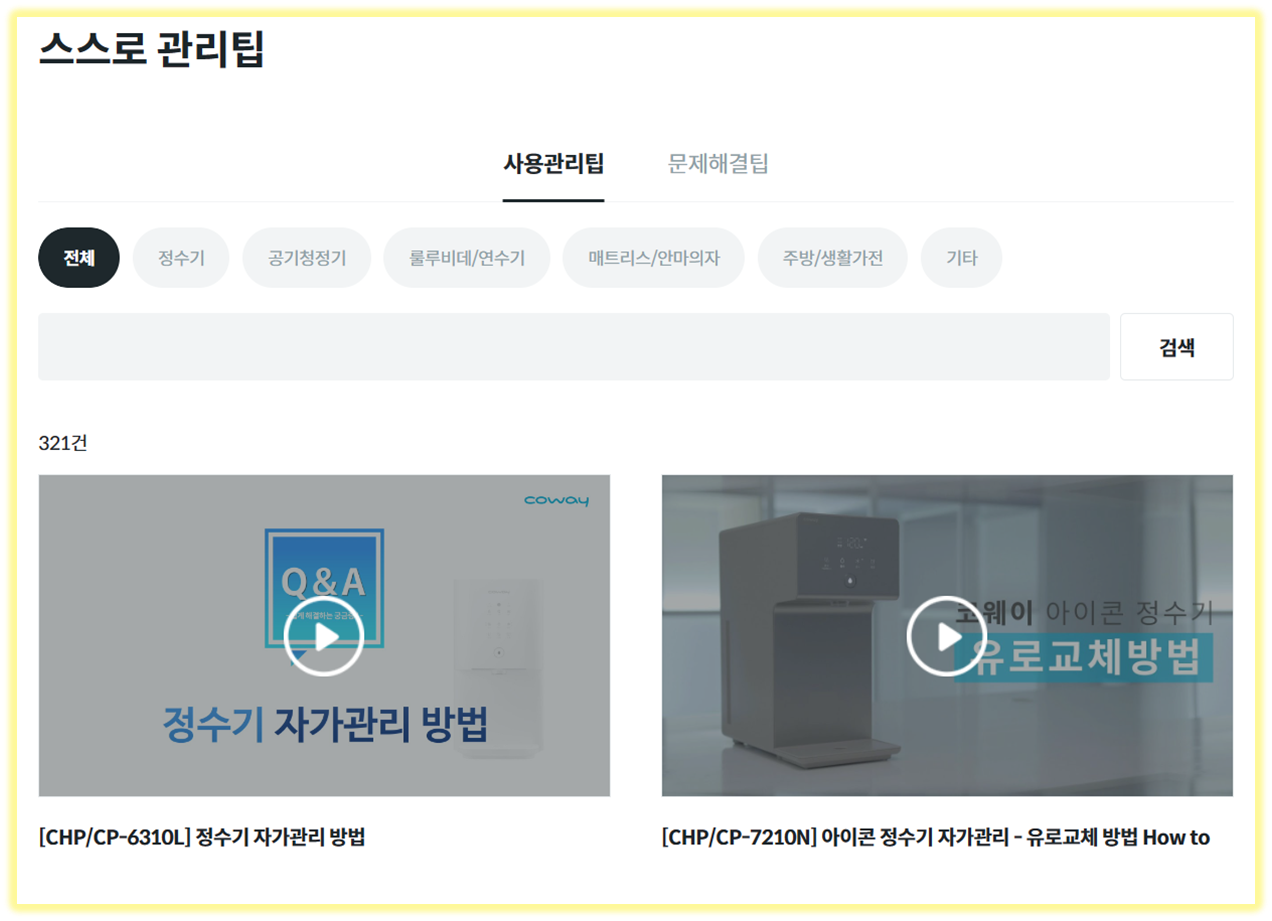This screenshot has height=921, width=1272.
Task: Filter results by 공기청정기
Action: (x=306, y=257)
